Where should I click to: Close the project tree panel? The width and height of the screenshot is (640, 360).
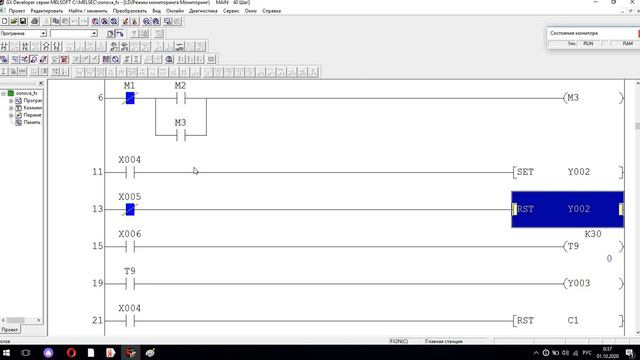(41, 83)
